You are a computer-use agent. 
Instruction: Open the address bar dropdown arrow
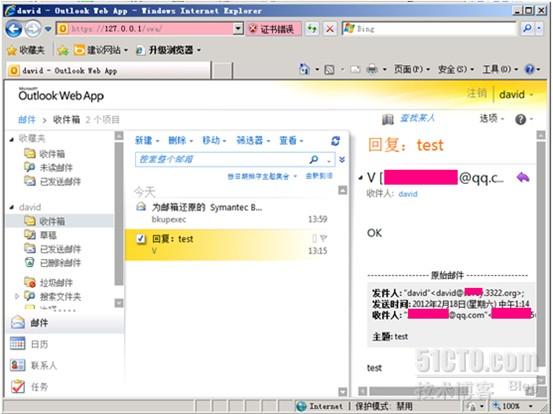tap(238, 29)
